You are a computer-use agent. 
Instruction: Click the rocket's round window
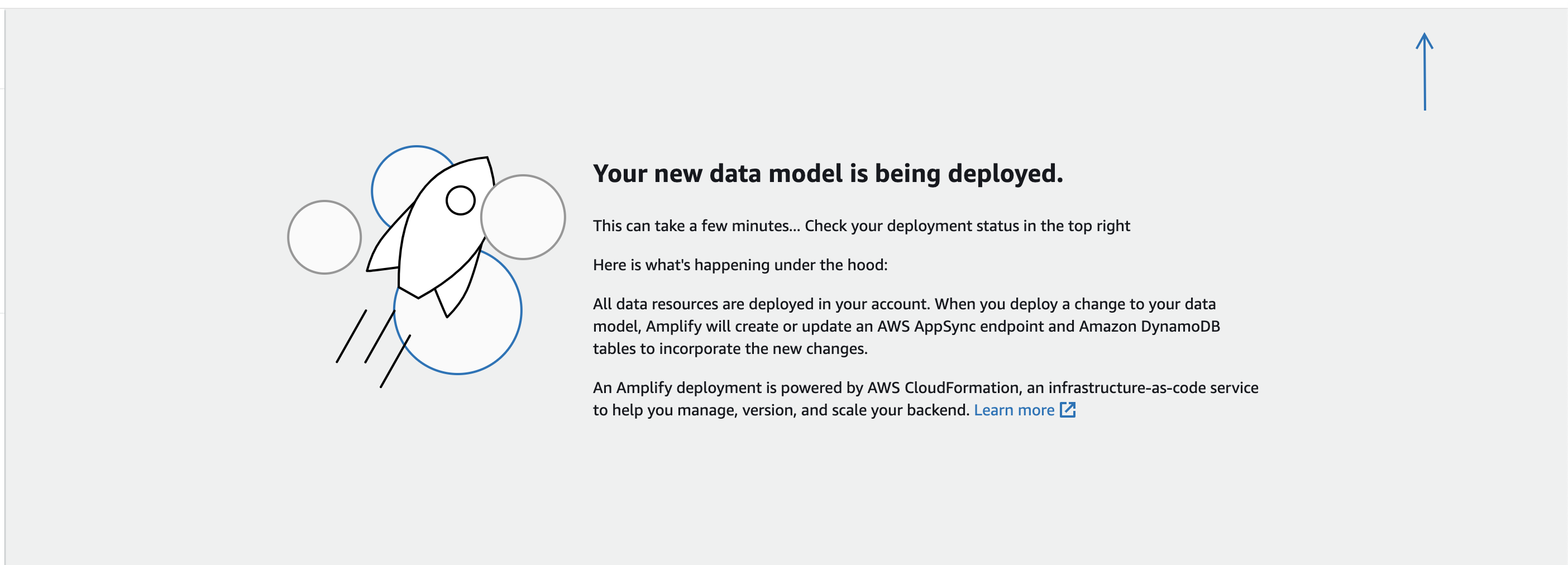pos(461,201)
